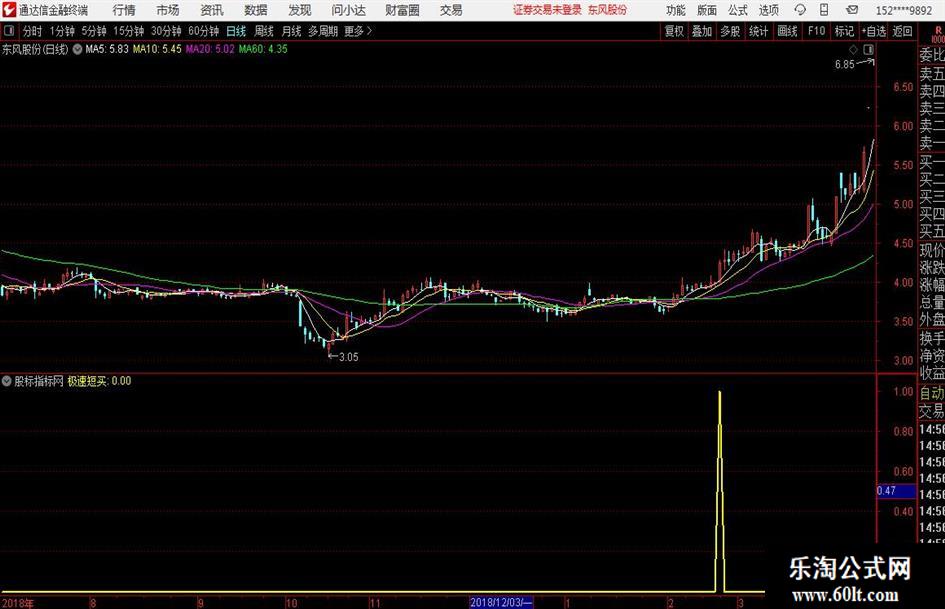The image size is (945, 609).
Task: Open 多周期 view
Action: [324, 31]
